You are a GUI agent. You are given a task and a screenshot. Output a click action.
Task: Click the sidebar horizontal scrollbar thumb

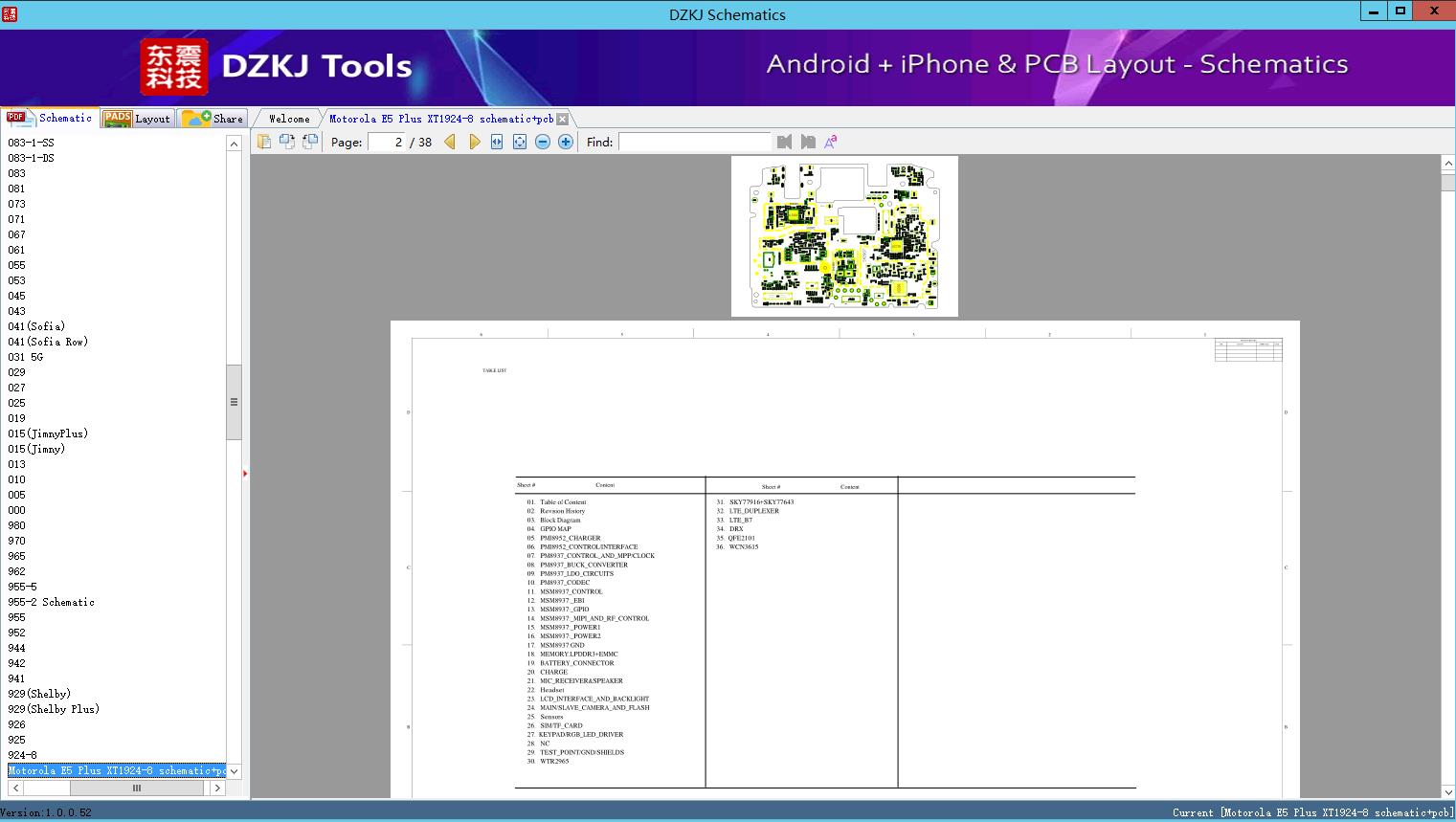coord(137,788)
